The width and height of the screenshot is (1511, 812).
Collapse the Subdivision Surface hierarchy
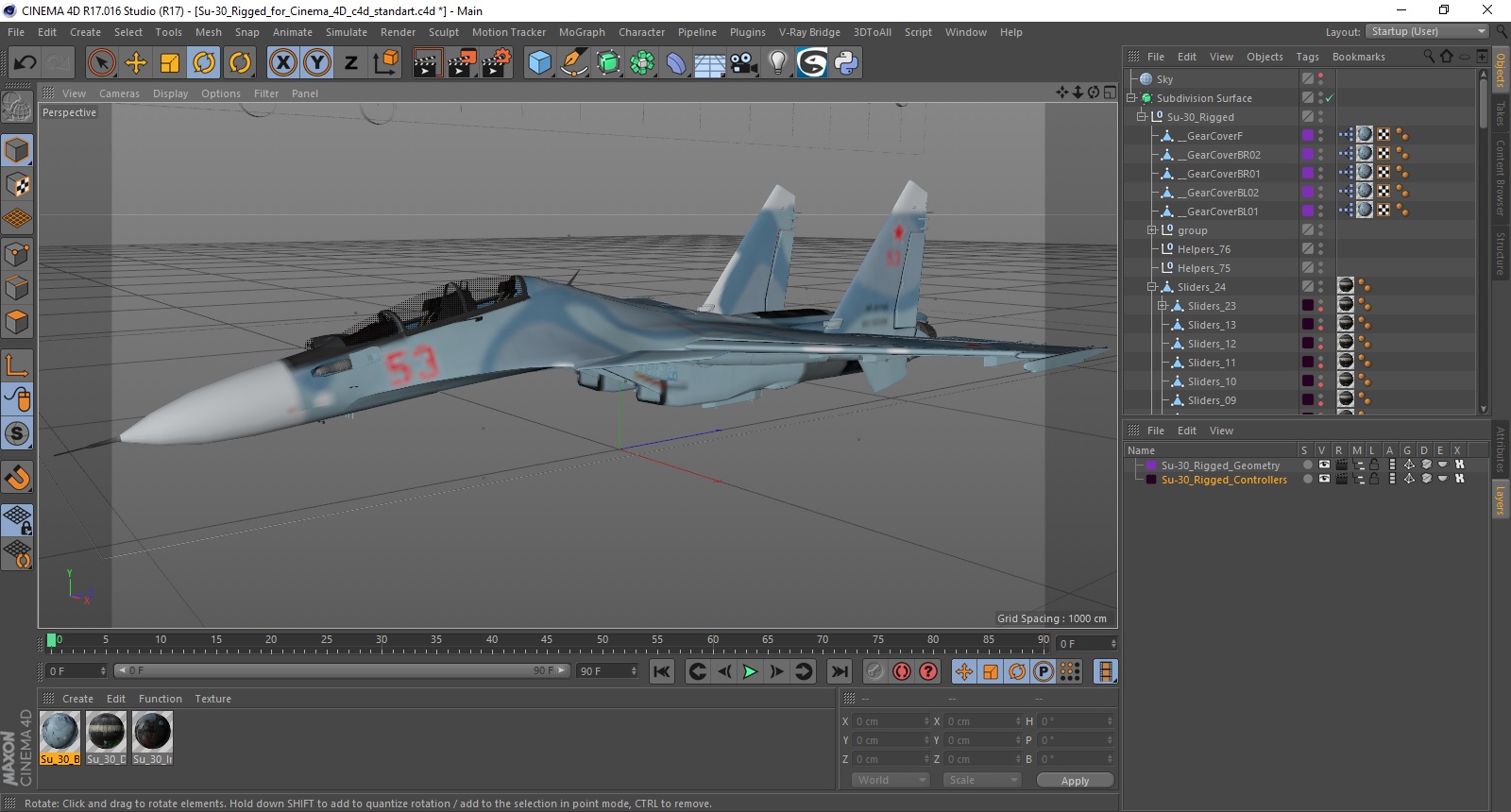click(1131, 98)
